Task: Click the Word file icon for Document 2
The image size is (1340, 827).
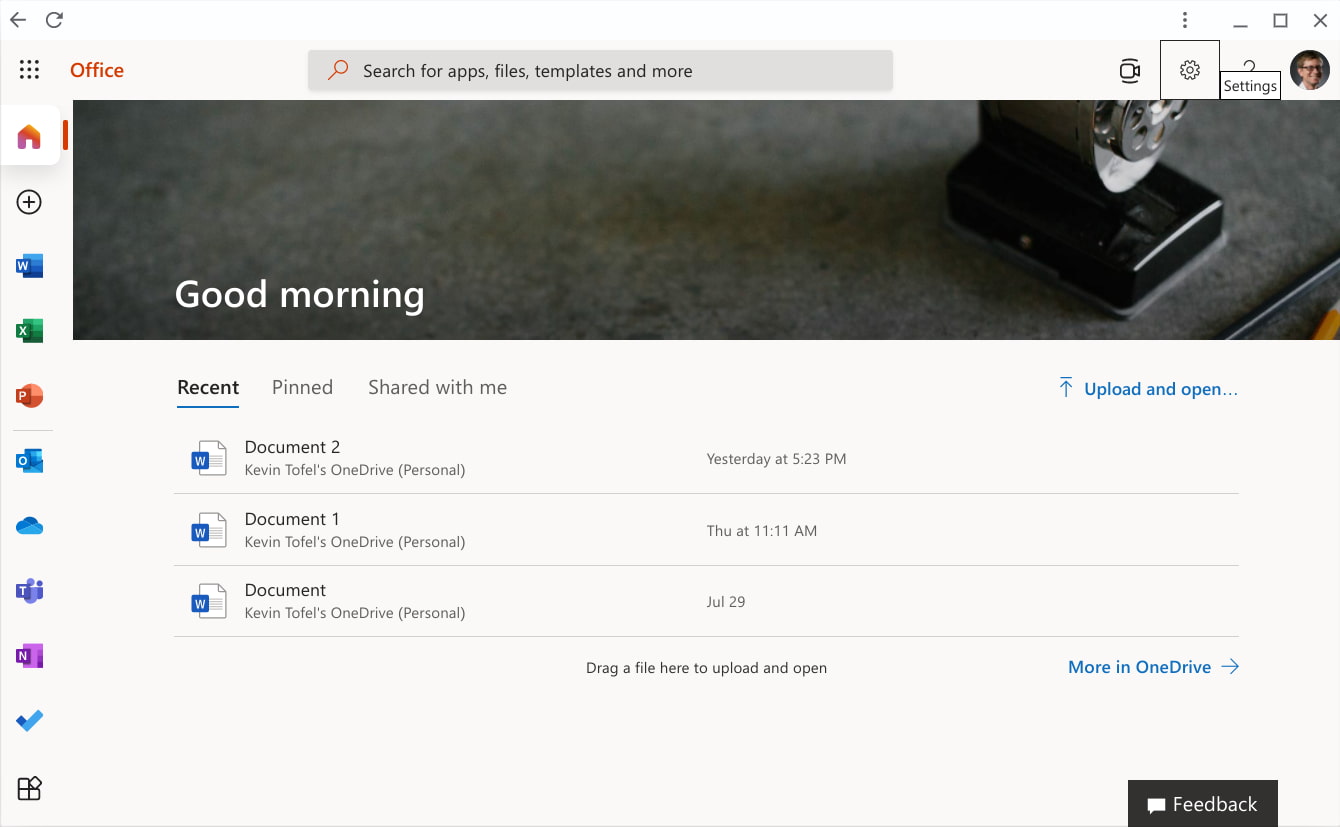Action: click(x=209, y=458)
